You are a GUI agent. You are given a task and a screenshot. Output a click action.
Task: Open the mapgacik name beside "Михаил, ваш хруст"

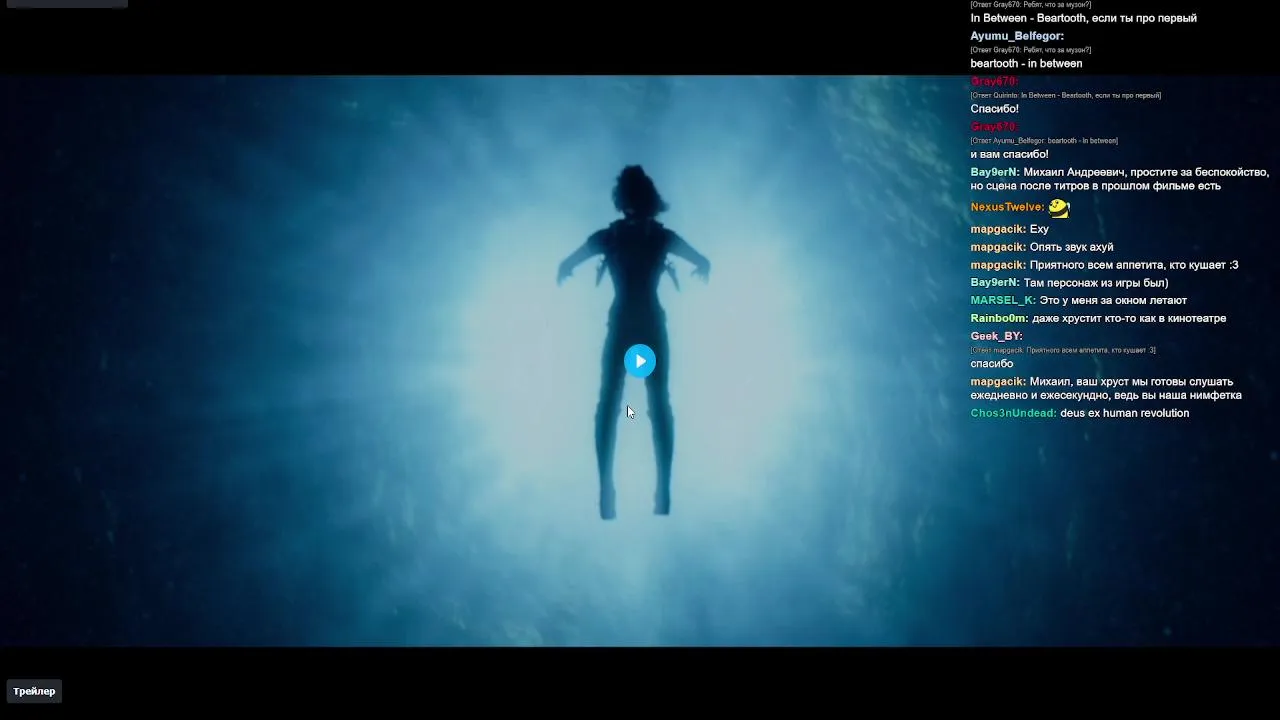tap(998, 381)
